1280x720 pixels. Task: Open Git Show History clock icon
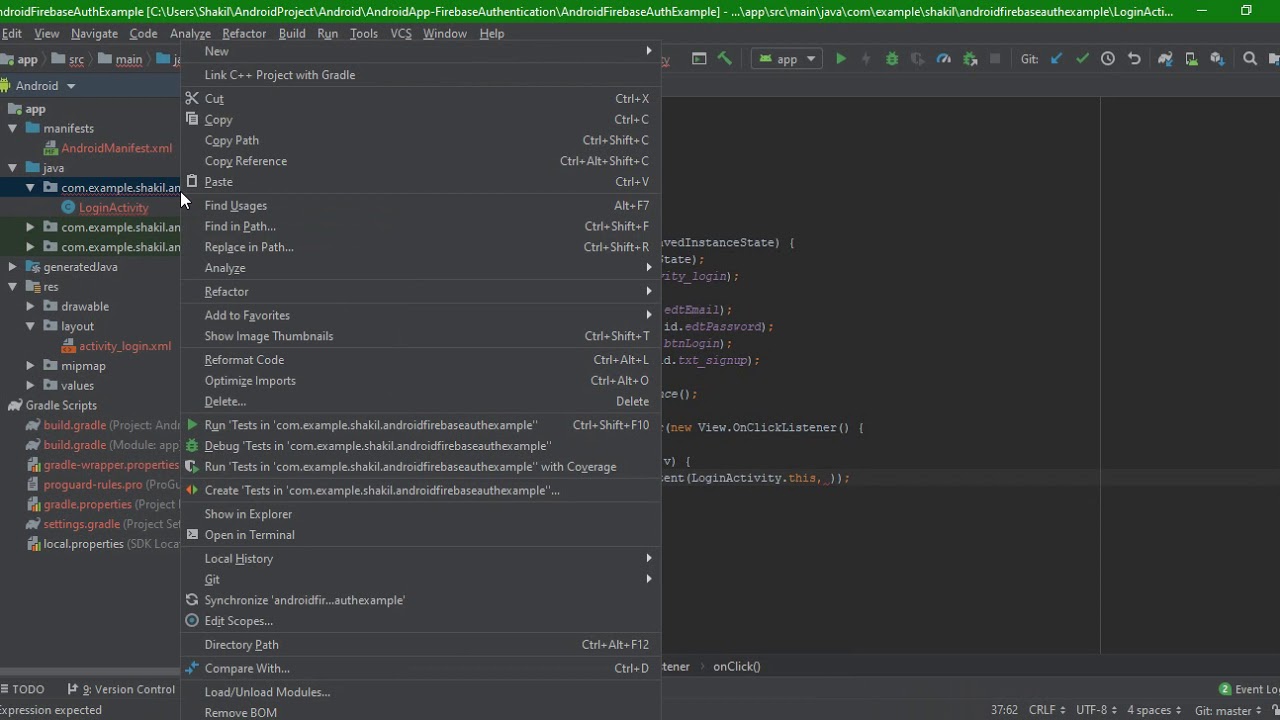1108,59
